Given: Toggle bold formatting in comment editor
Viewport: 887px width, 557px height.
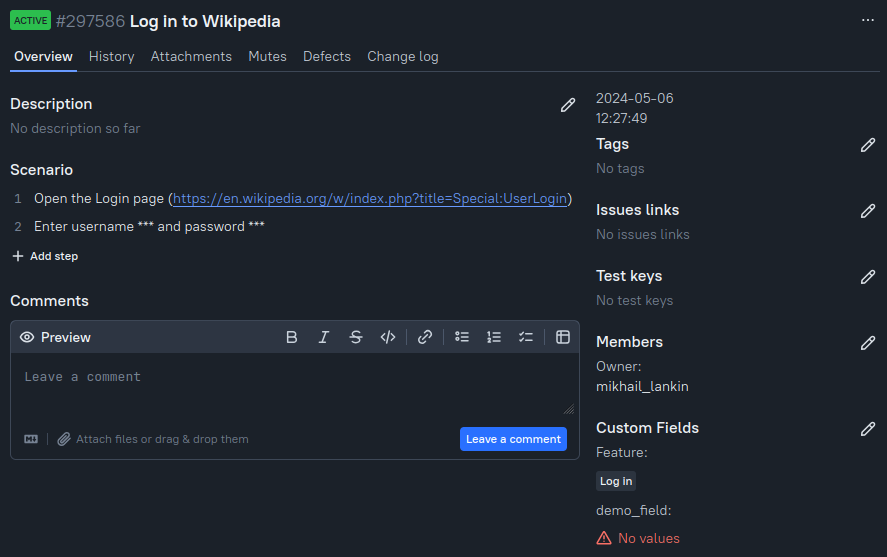Looking at the screenshot, I should click(x=292, y=338).
